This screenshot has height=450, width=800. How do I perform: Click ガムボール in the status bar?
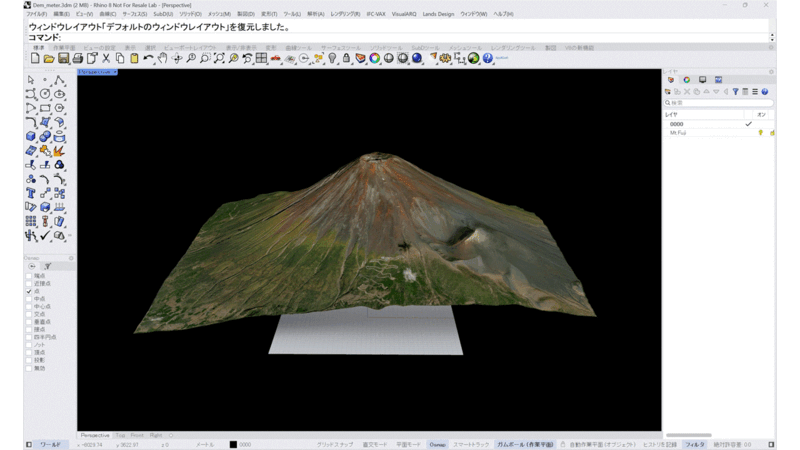coord(525,445)
